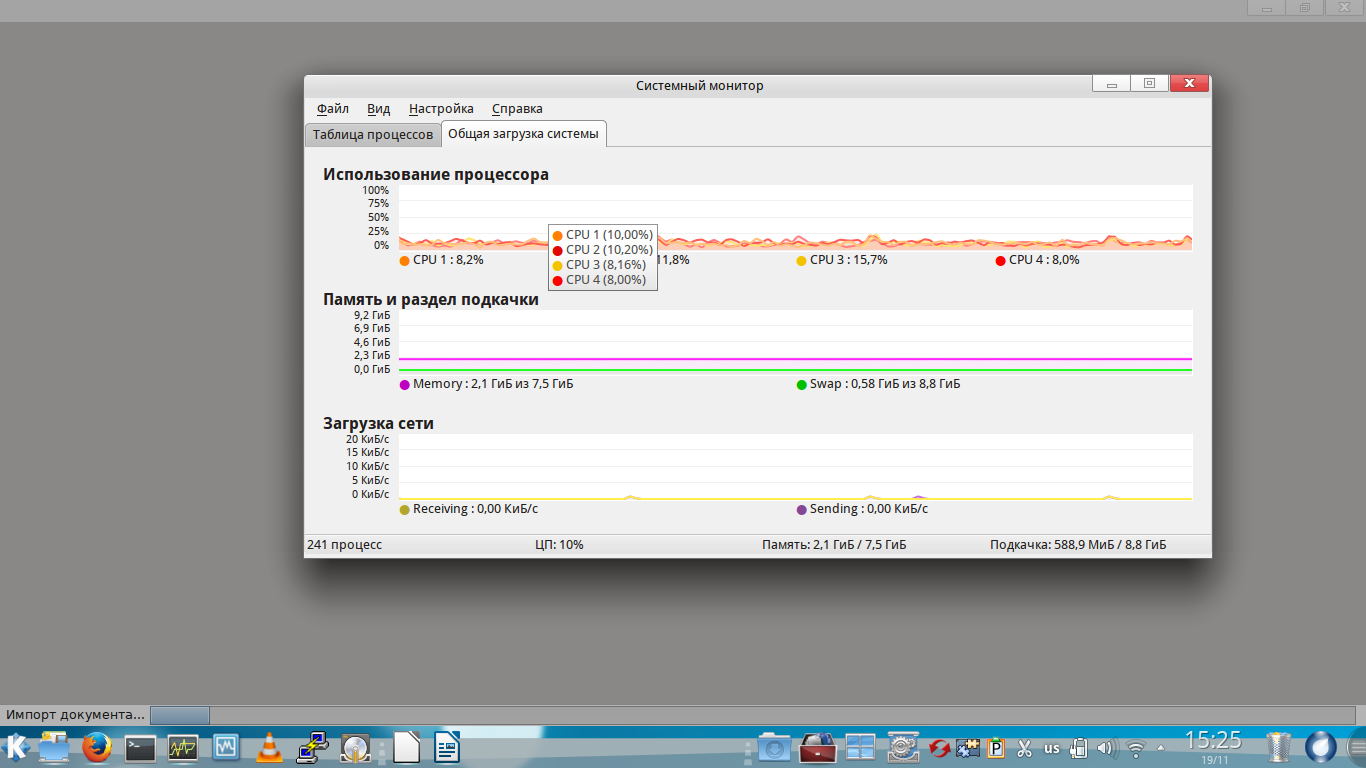This screenshot has width=1366, height=768.
Task: Click the scissors tray icon
Action: pos(1024,747)
